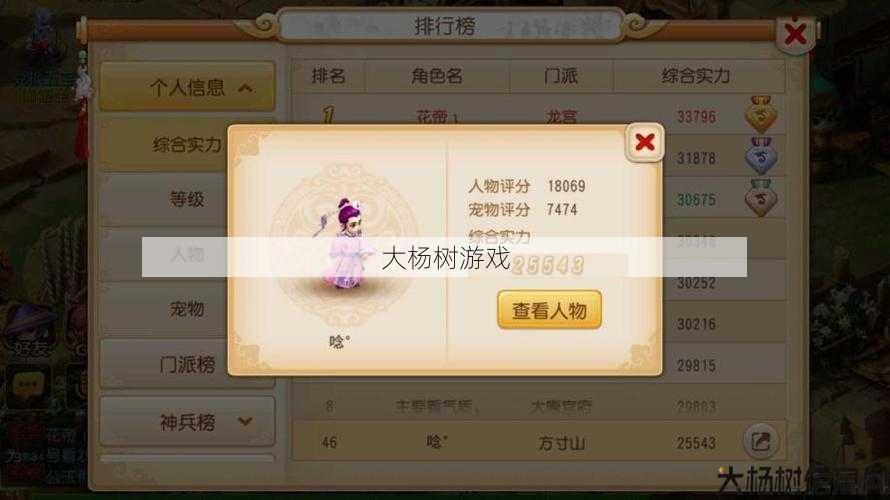Tap the share icon beside score 25543
Viewport: 890px width, 500px height.
761,441
